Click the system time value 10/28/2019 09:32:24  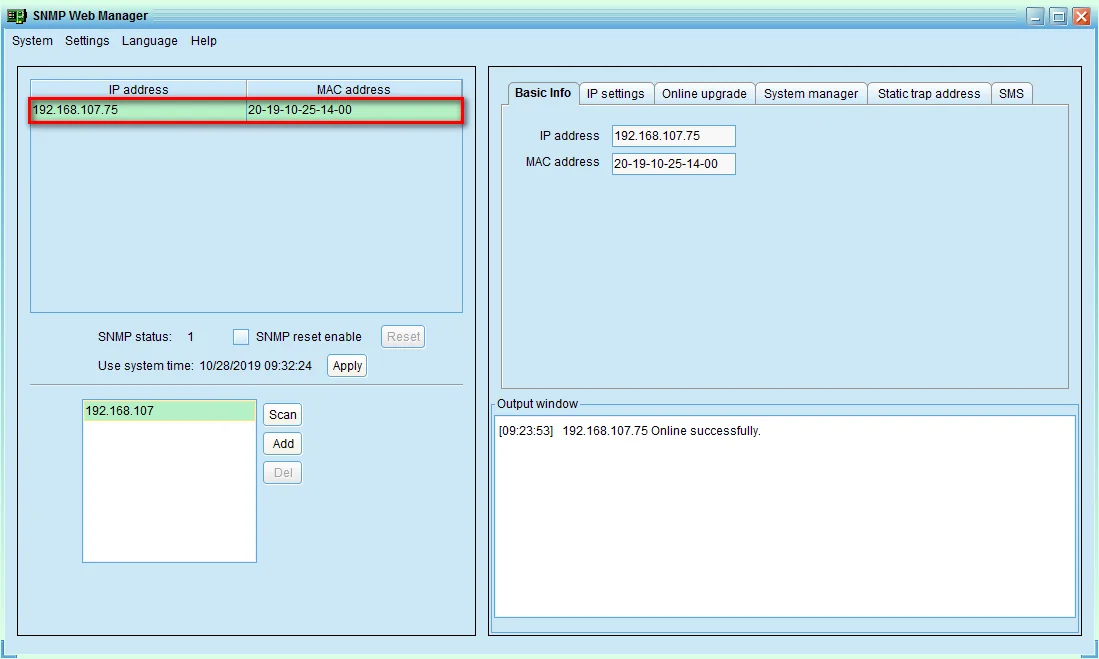[x=255, y=365]
